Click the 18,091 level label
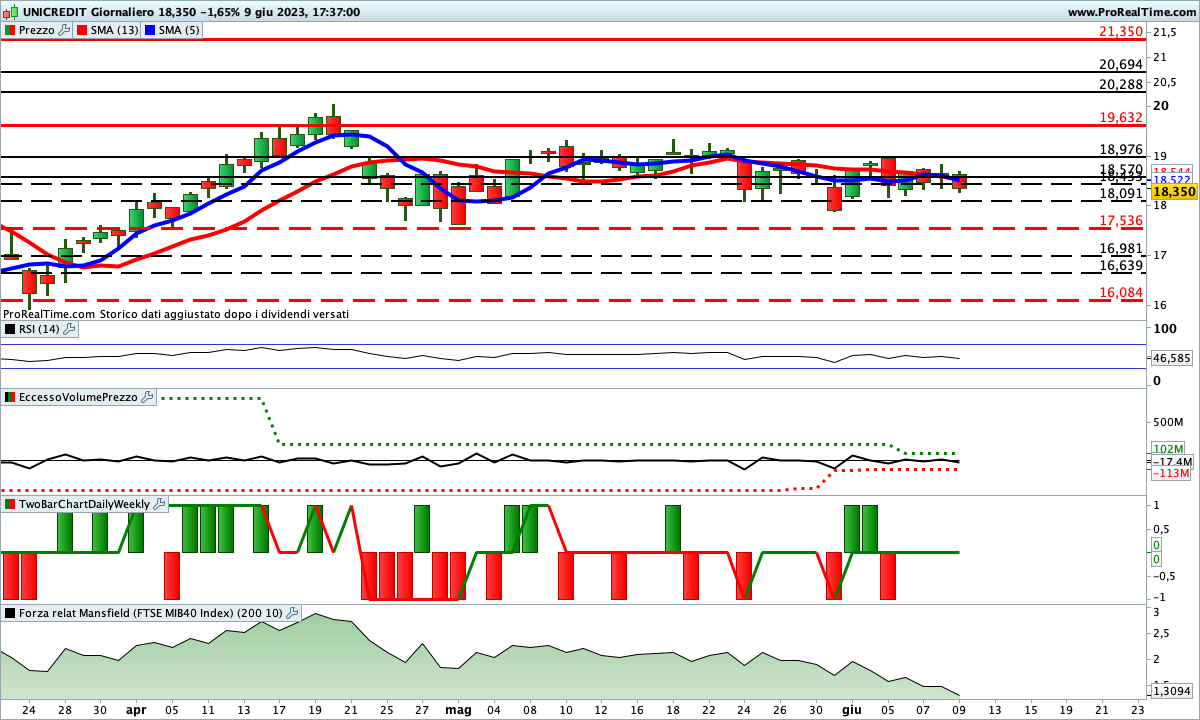 [x=1120, y=194]
